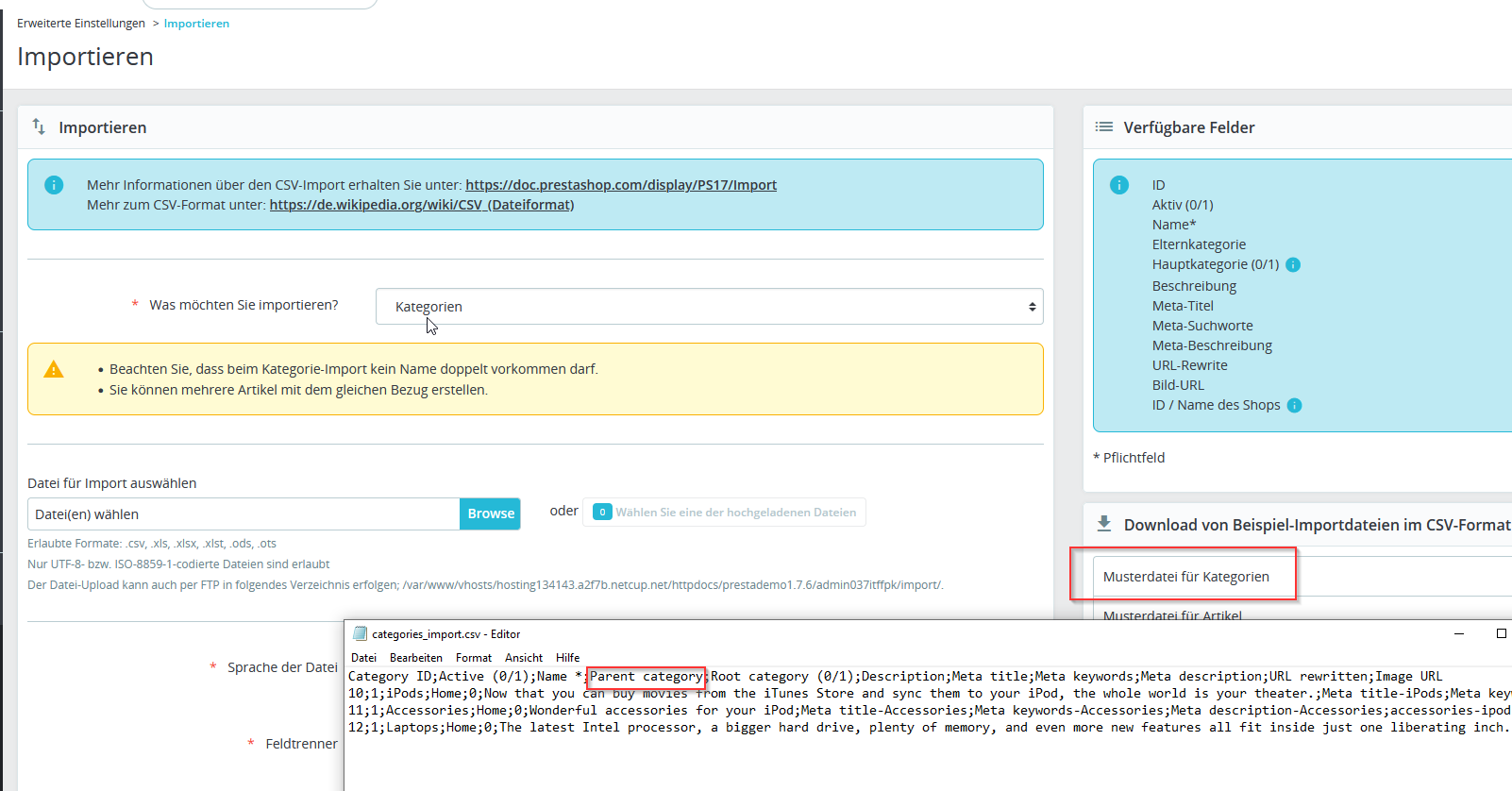Open the Ansicht menu in Editor

(x=524, y=658)
